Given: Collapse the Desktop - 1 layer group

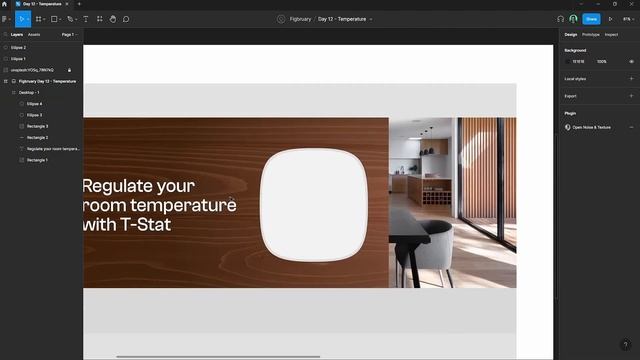Looking at the screenshot, I should 13,93.
